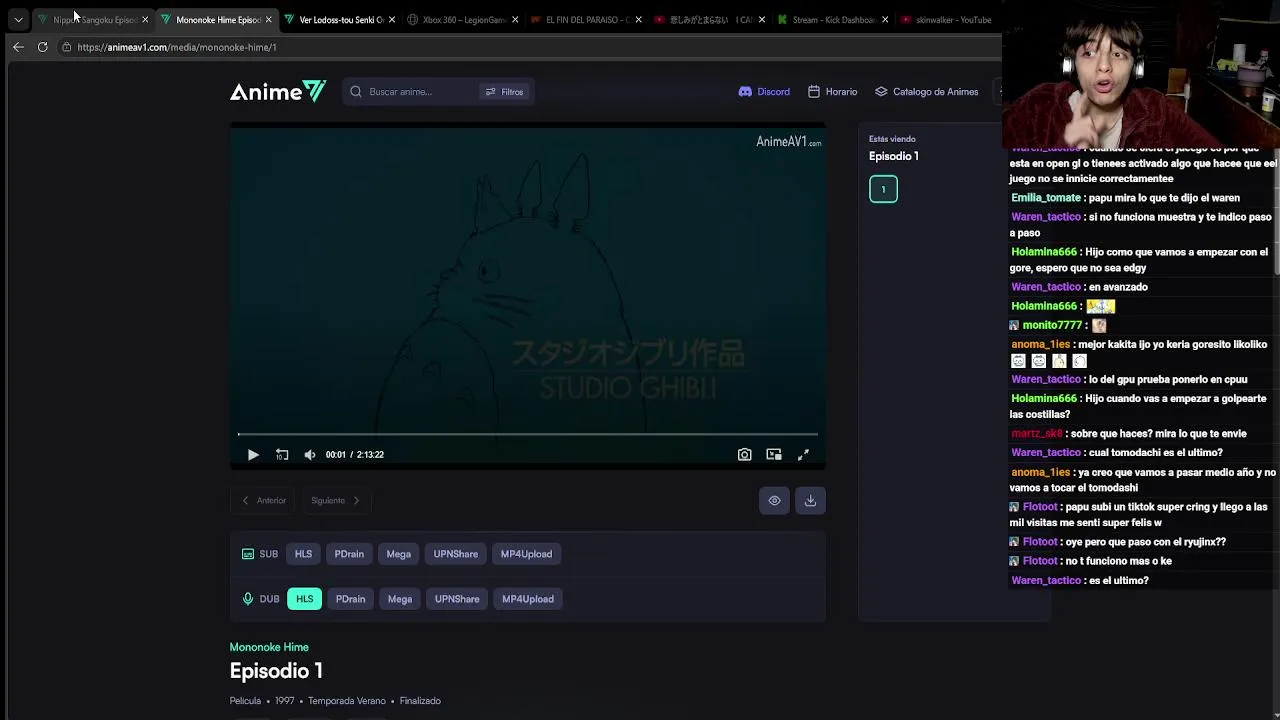Screen dimensions: 1280x720
Task: Open the Mononoke Hime title link
Action: 269,647
